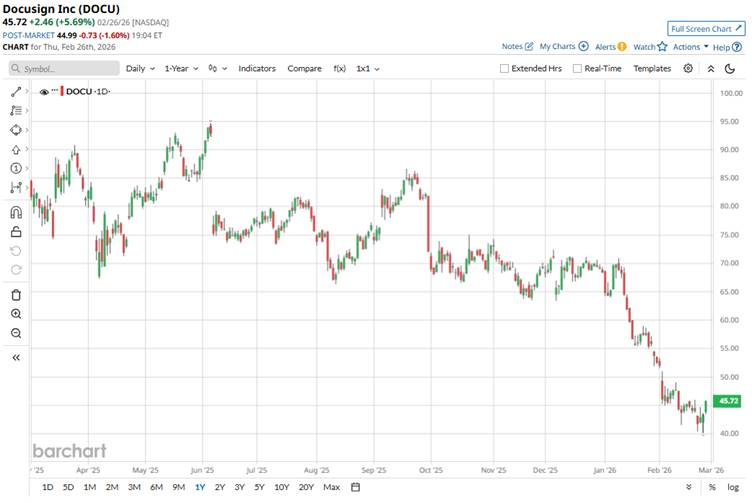This screenshot has height=503, width=752.
Task: Add DOCU to Watch list
Action: 650,47
